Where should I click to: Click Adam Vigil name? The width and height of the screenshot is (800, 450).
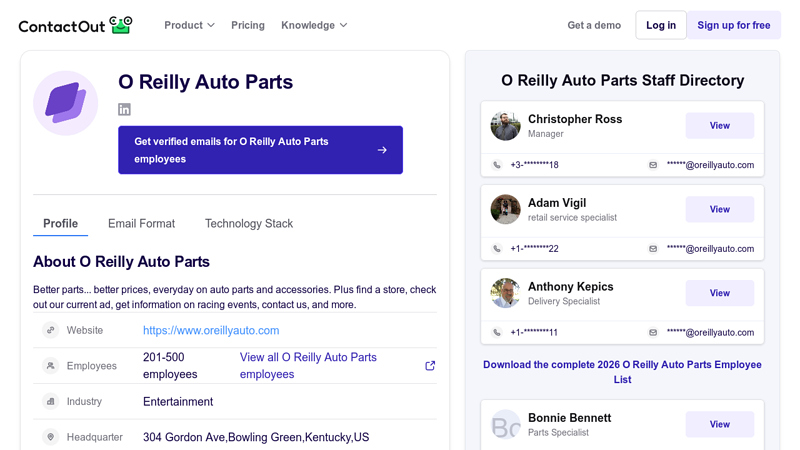click(557, 203)
